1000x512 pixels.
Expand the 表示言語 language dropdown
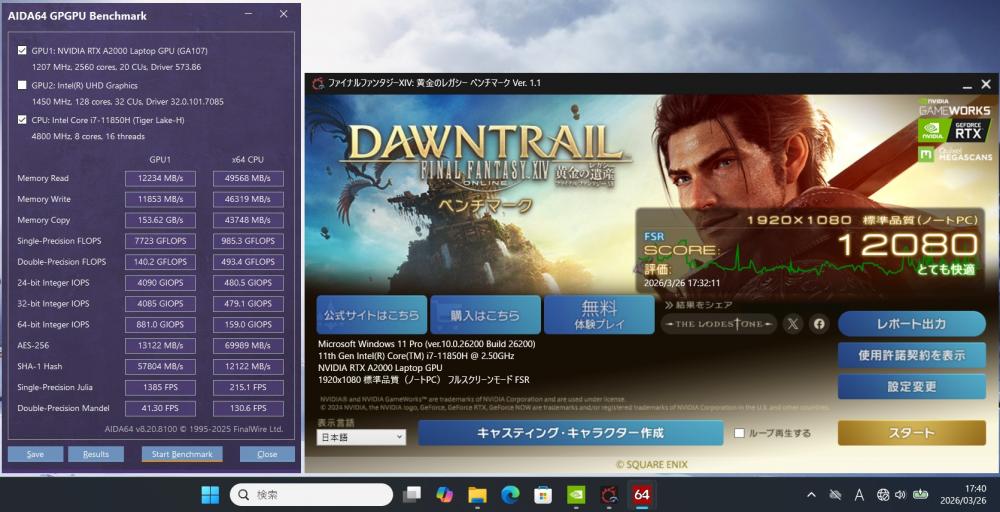tap(361, 437)
